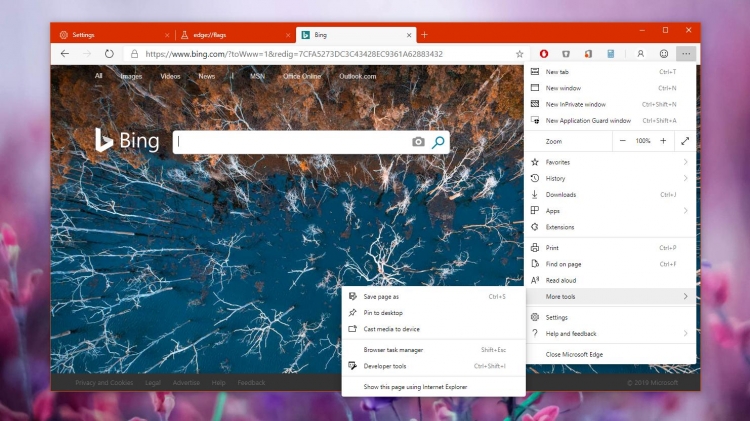
Task: Click the shield extension icon
Action: click(x=566, y=54)
